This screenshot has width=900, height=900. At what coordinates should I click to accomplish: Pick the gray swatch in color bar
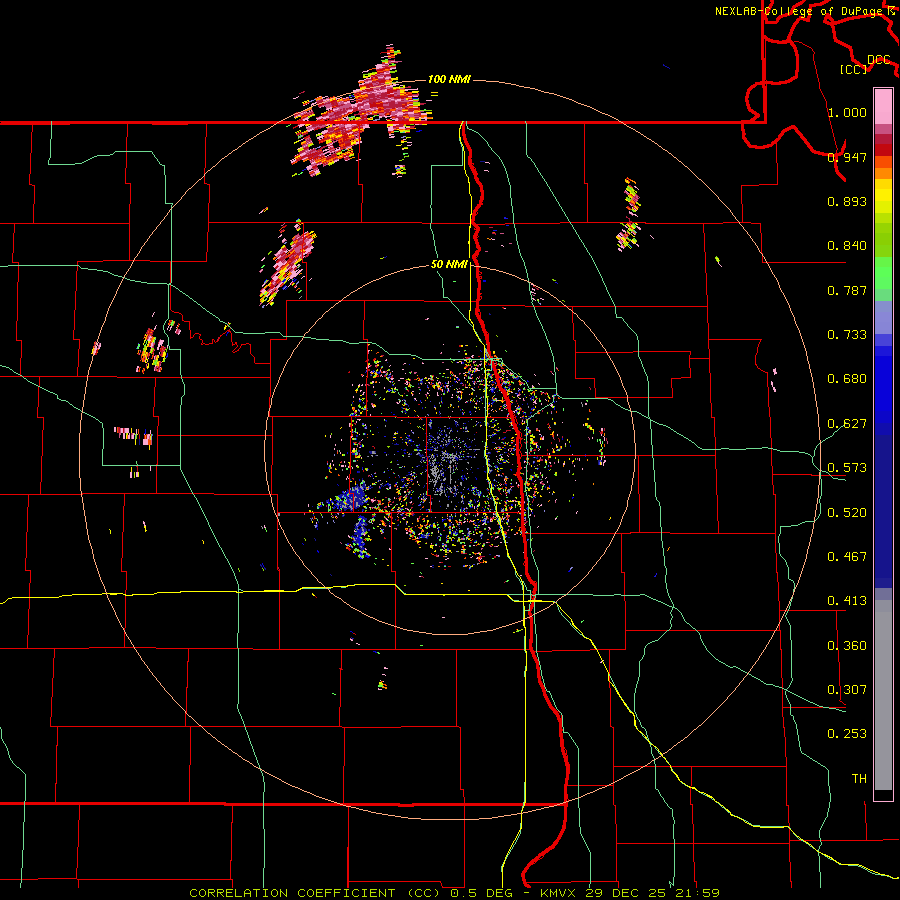click(883, 695)
